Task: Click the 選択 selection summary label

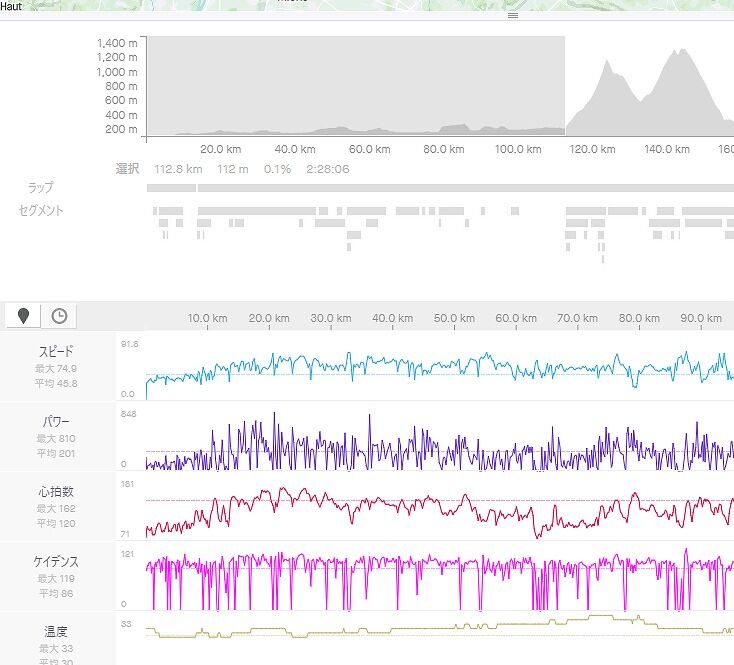Action: click(x=127, y=169)
